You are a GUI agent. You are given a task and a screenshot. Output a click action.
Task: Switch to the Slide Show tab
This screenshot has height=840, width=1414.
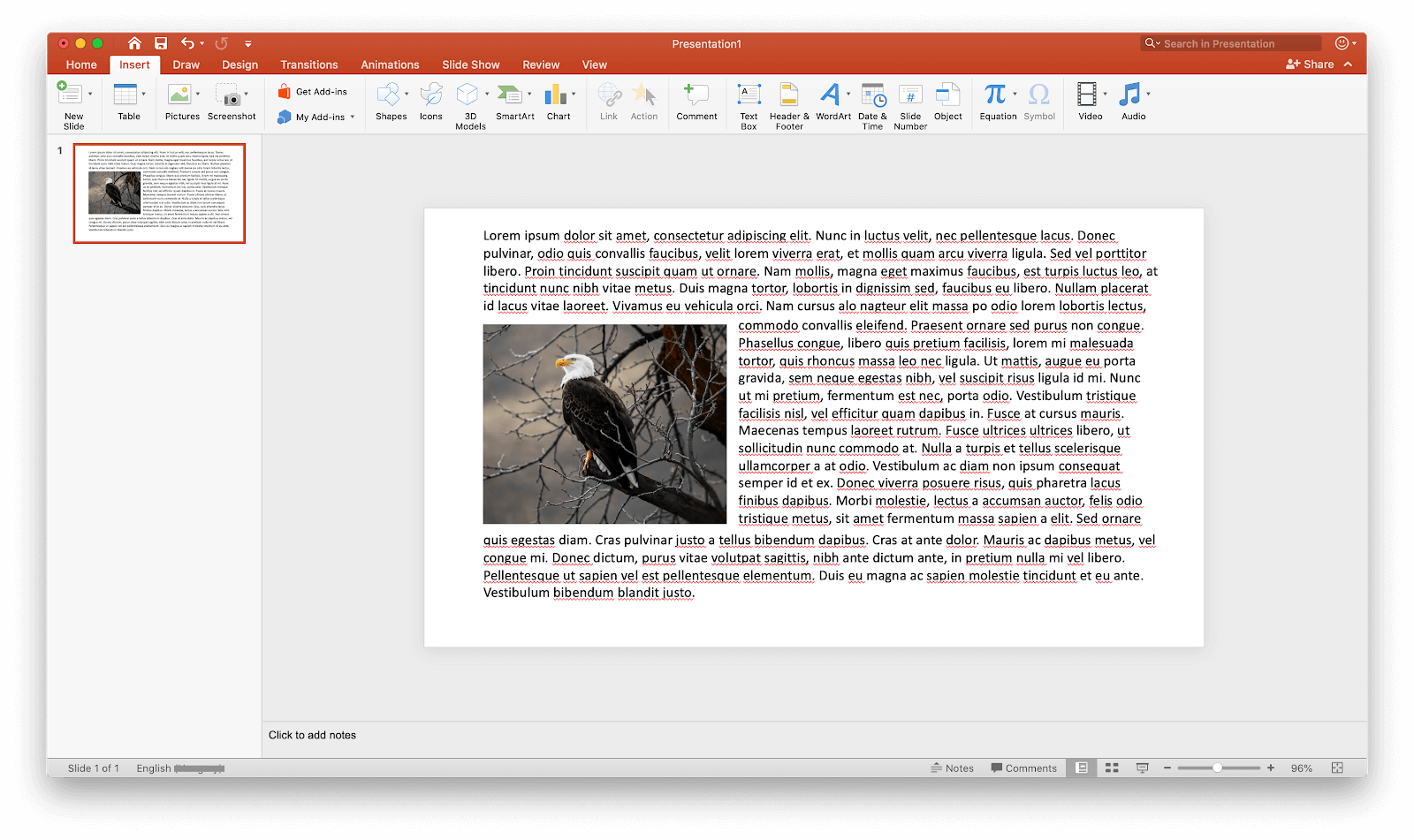tap(471, 64)
